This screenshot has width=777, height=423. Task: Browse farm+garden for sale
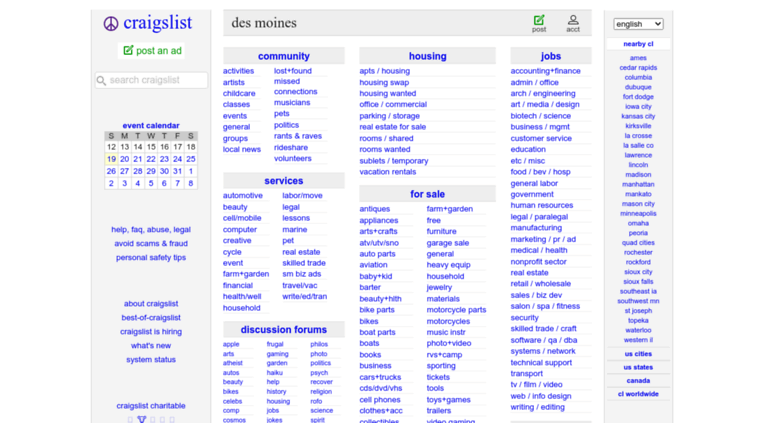[449, 209]
